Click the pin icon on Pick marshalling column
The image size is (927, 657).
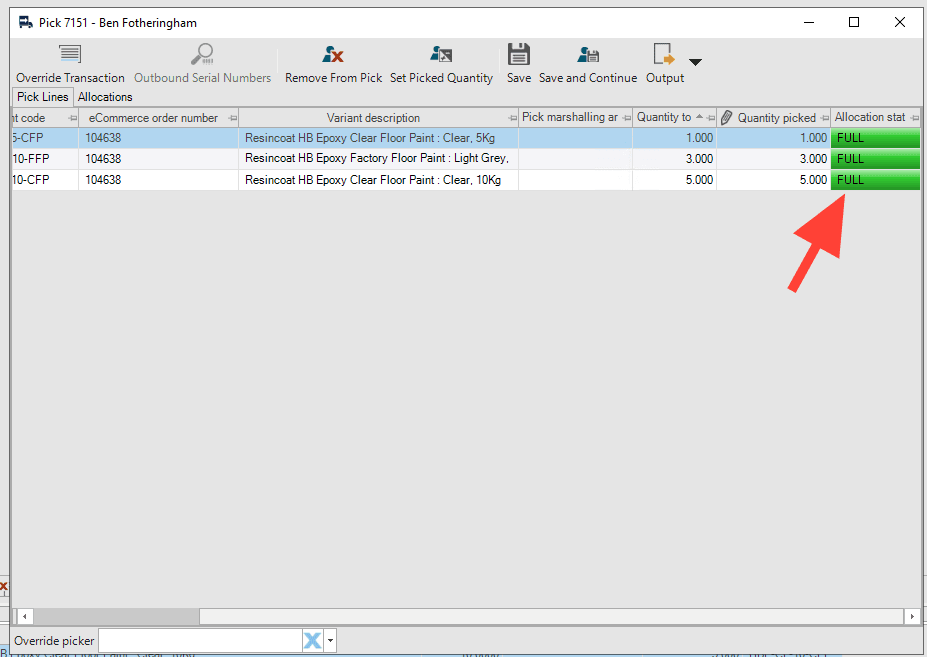(x=627, y=118)
